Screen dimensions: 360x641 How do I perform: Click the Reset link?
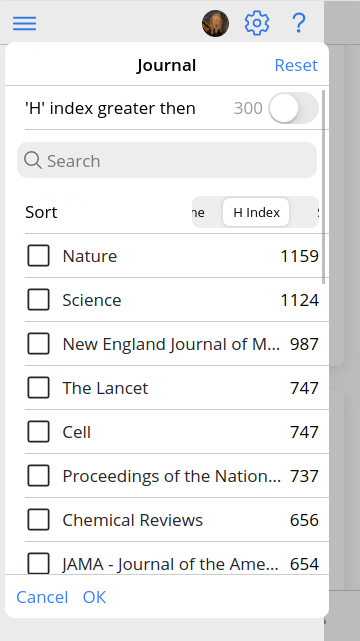coord(296,65)
